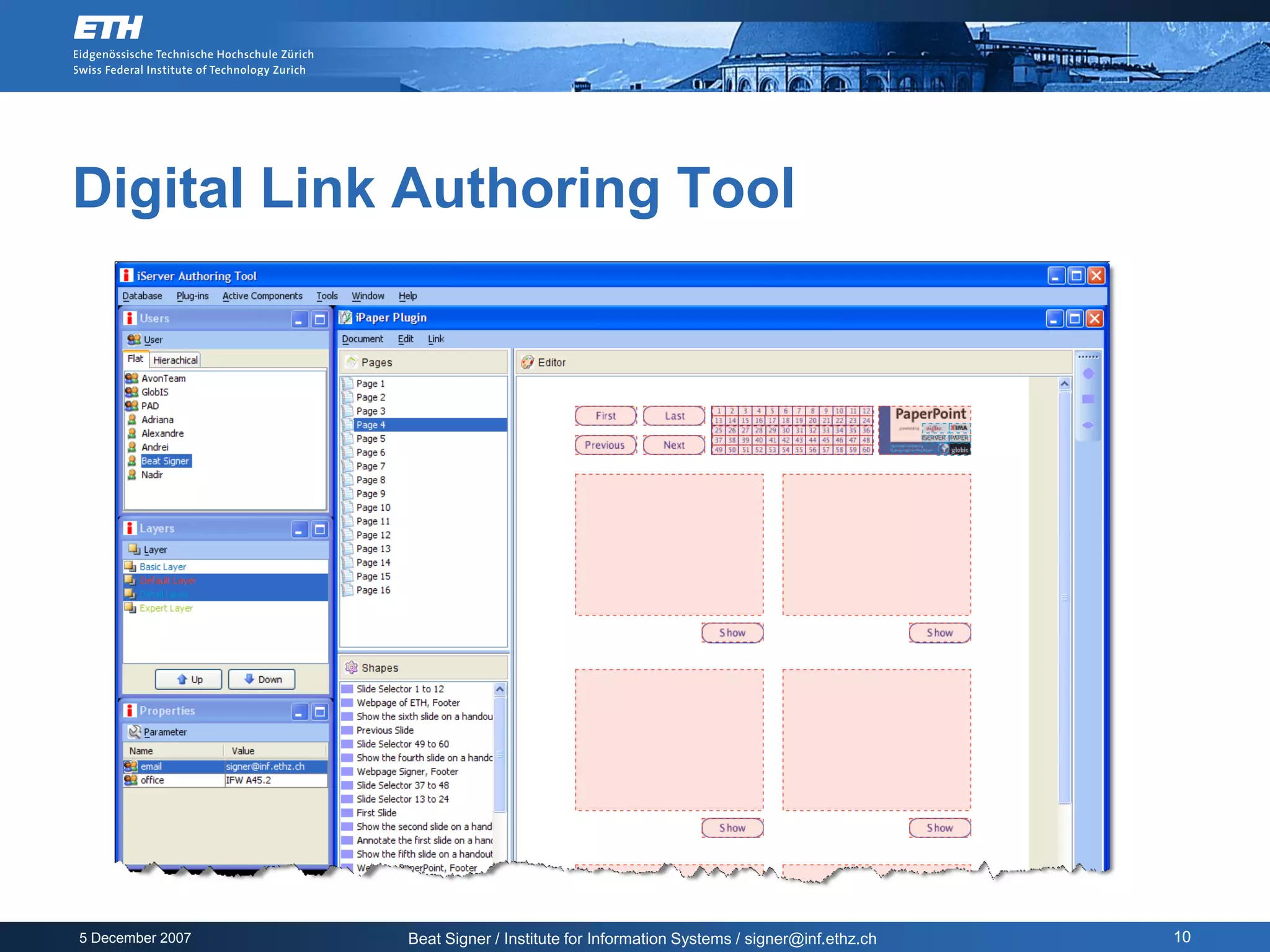Open the iPaper Plugin Document menu

tap(362, 339)
